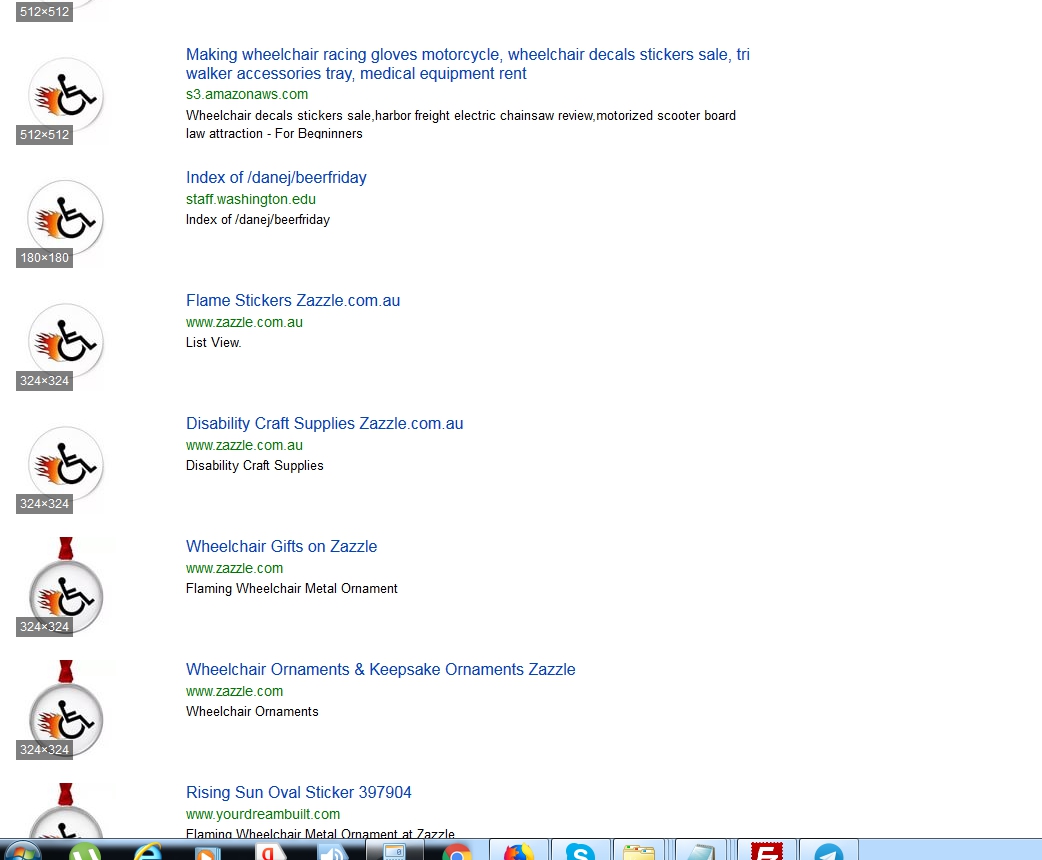Click the 'List View.' description text
This screenshot has width=1042, height=860.
(x=213, y=342)
